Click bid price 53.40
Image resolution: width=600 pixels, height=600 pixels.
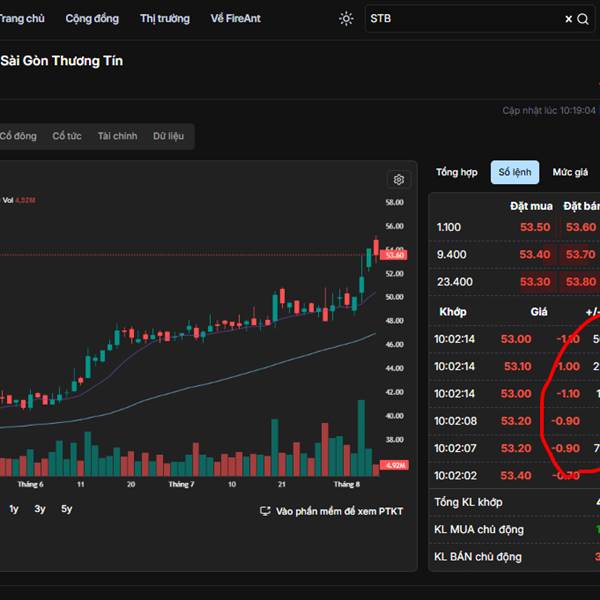click(x=535, y=254)
